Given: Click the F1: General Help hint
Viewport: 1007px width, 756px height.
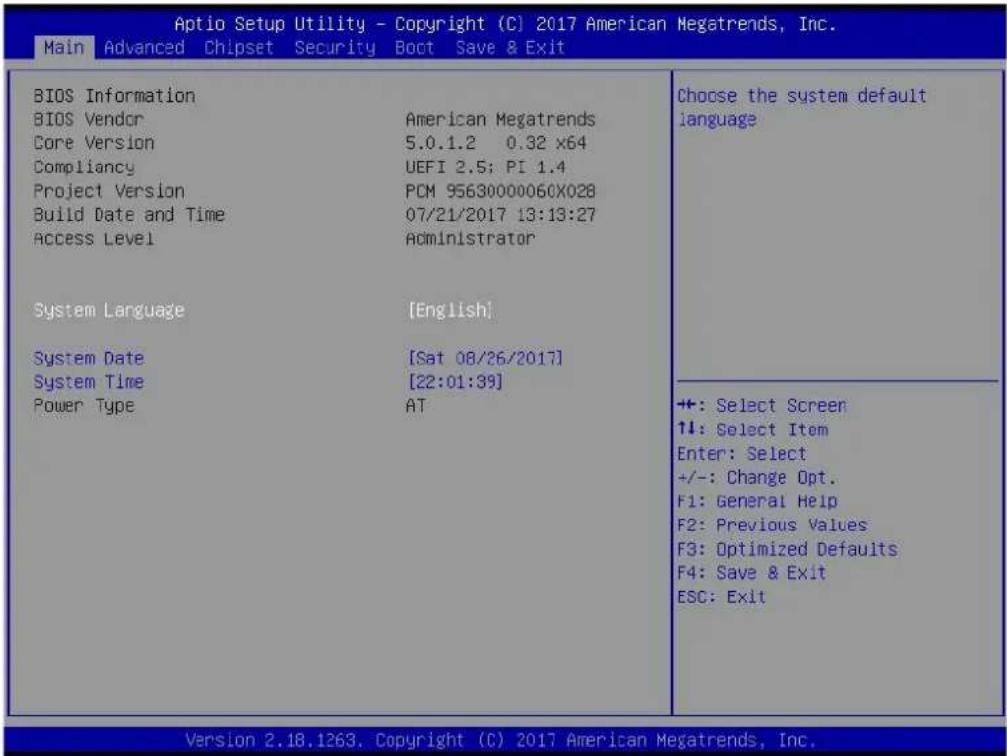Looking at the screenshot, I should pos(757,501).
